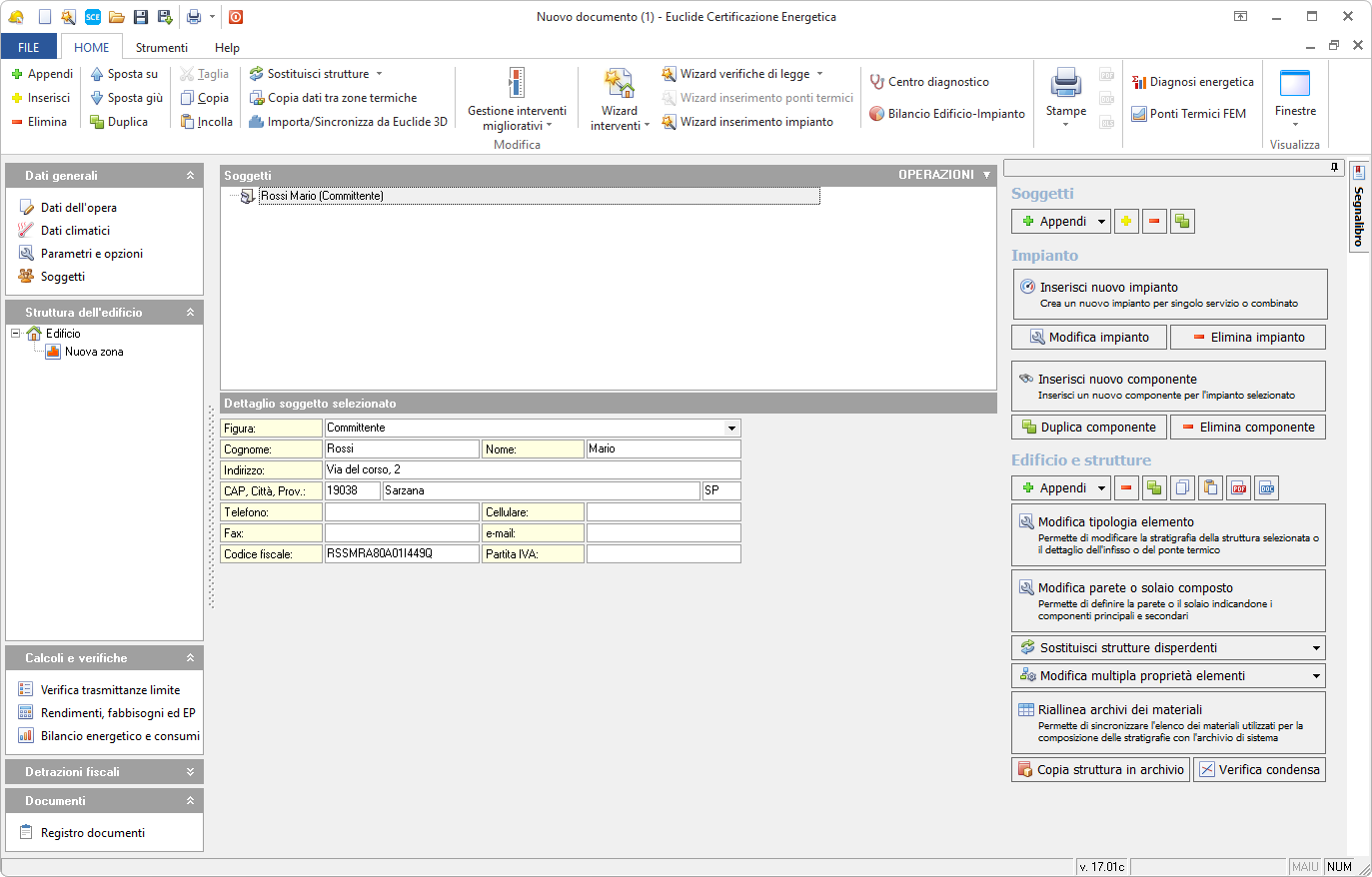
Task: Open Ponti Termici FEM
Action: [x=1189, y=114]
